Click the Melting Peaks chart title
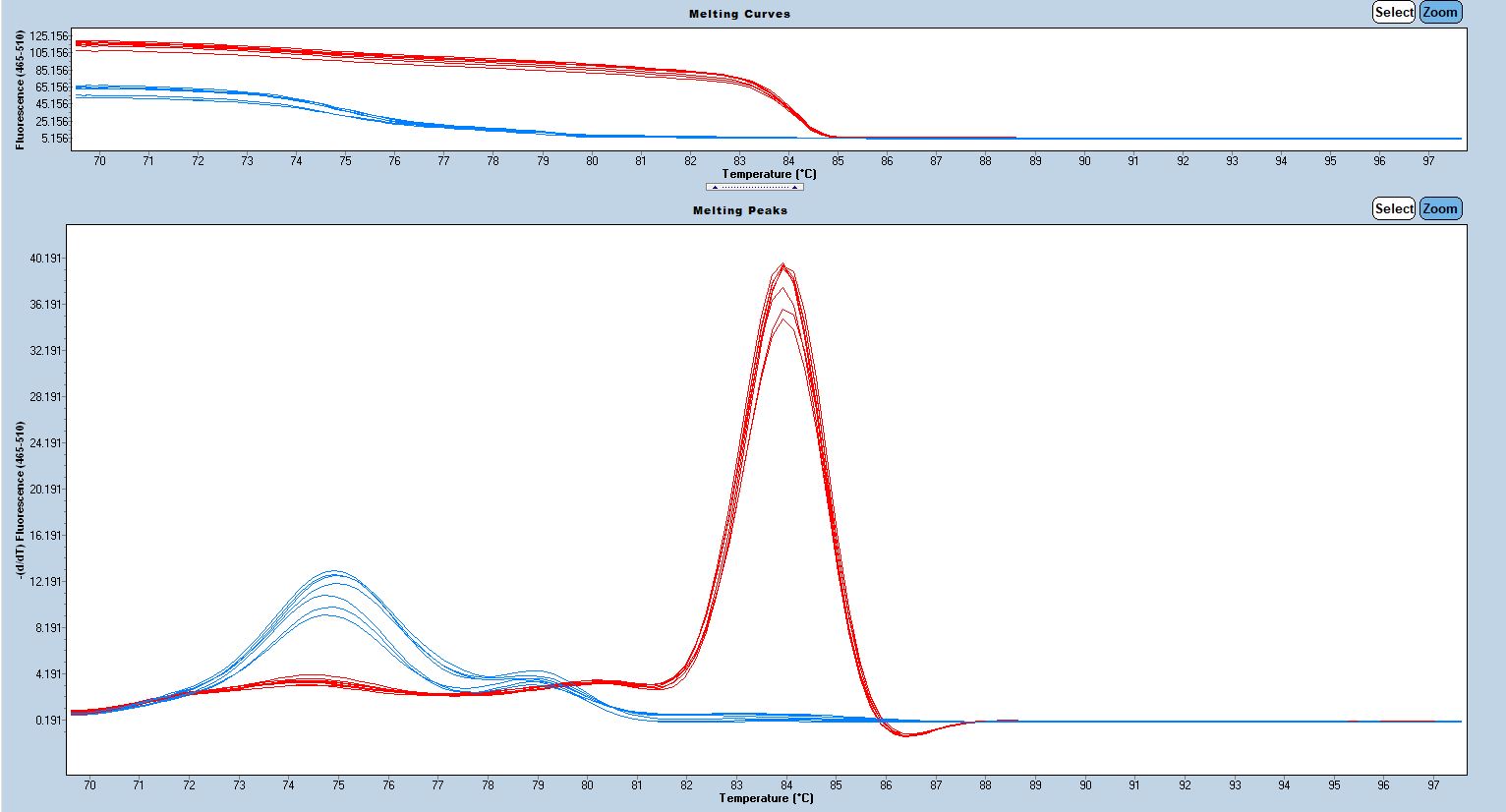The width and height of the screenshot is (1506, 812). click(x=739, y=210)
